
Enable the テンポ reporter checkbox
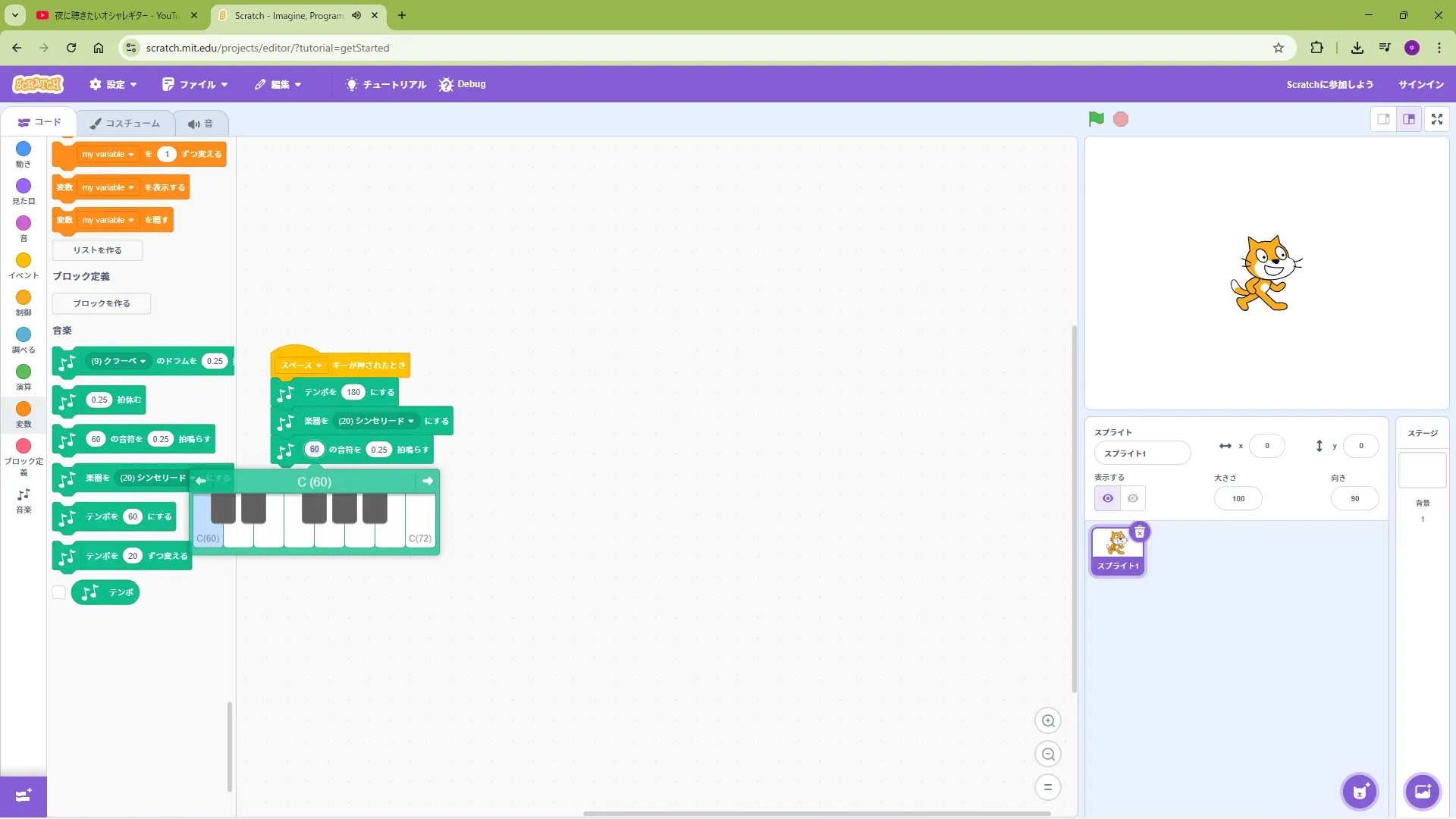[x=59, y=592]
